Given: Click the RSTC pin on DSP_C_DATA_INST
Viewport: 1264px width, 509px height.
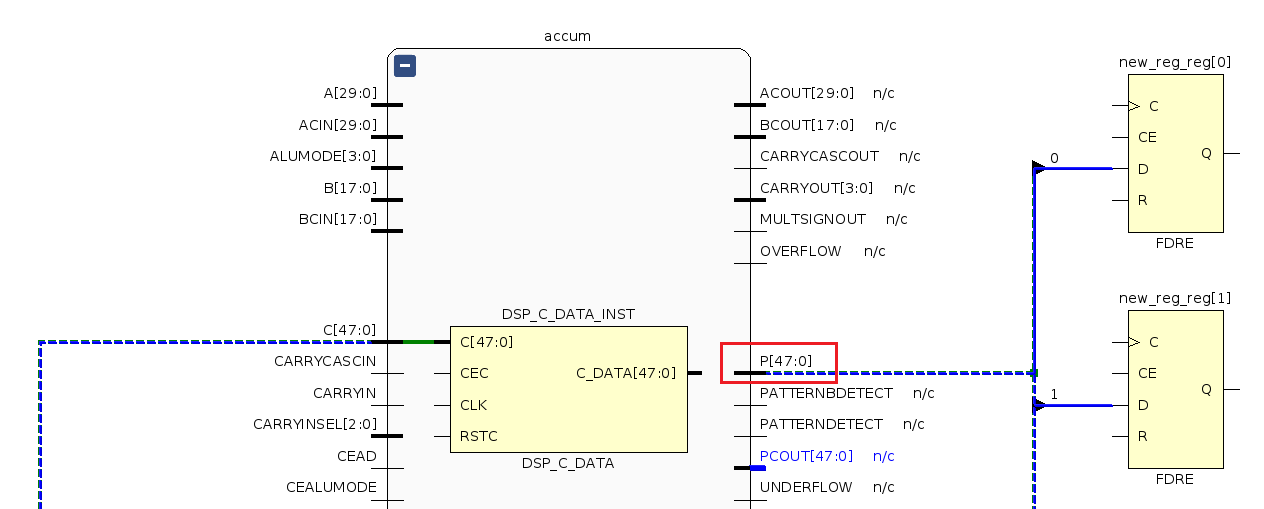Looking at the screenshot, I should pos(478,436).
